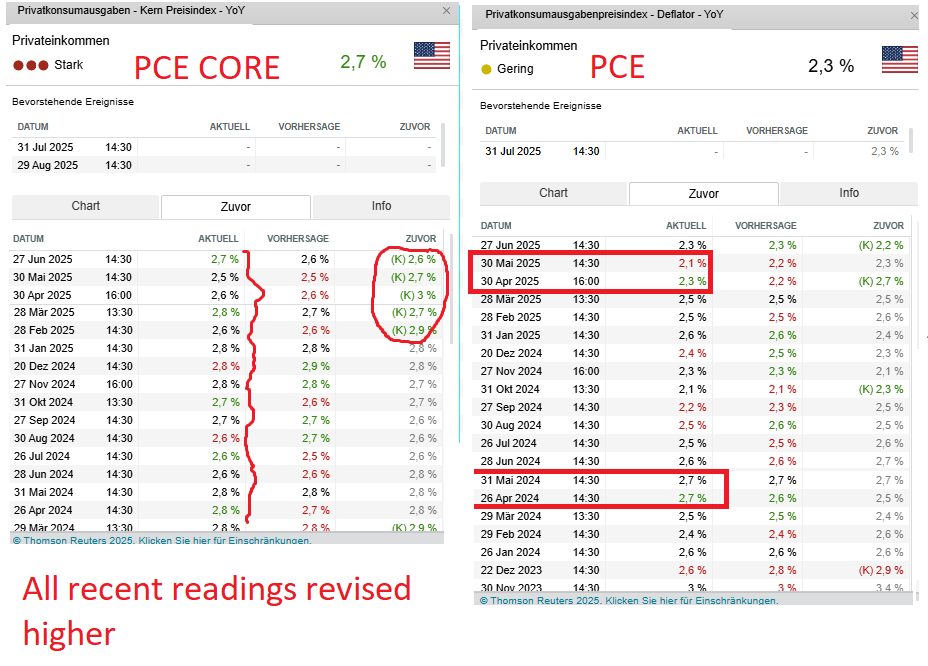Open the Info tab in the Deflator panel
This screenshot has width=928, height=666.
pyautogui.click(x=849, y=194)
